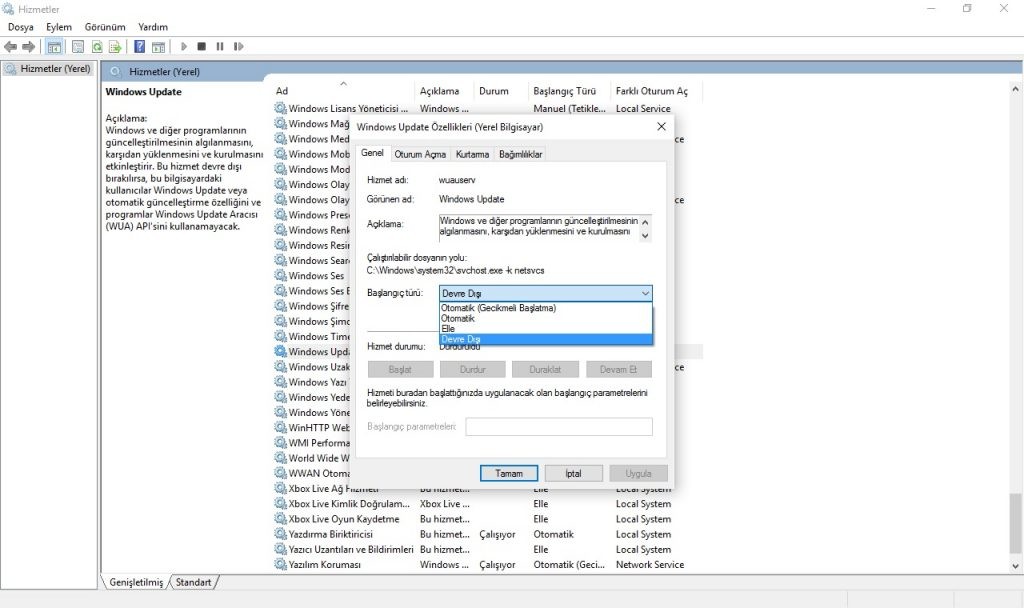
Task: Click the Tamam button
Action: tap(509, 473)
